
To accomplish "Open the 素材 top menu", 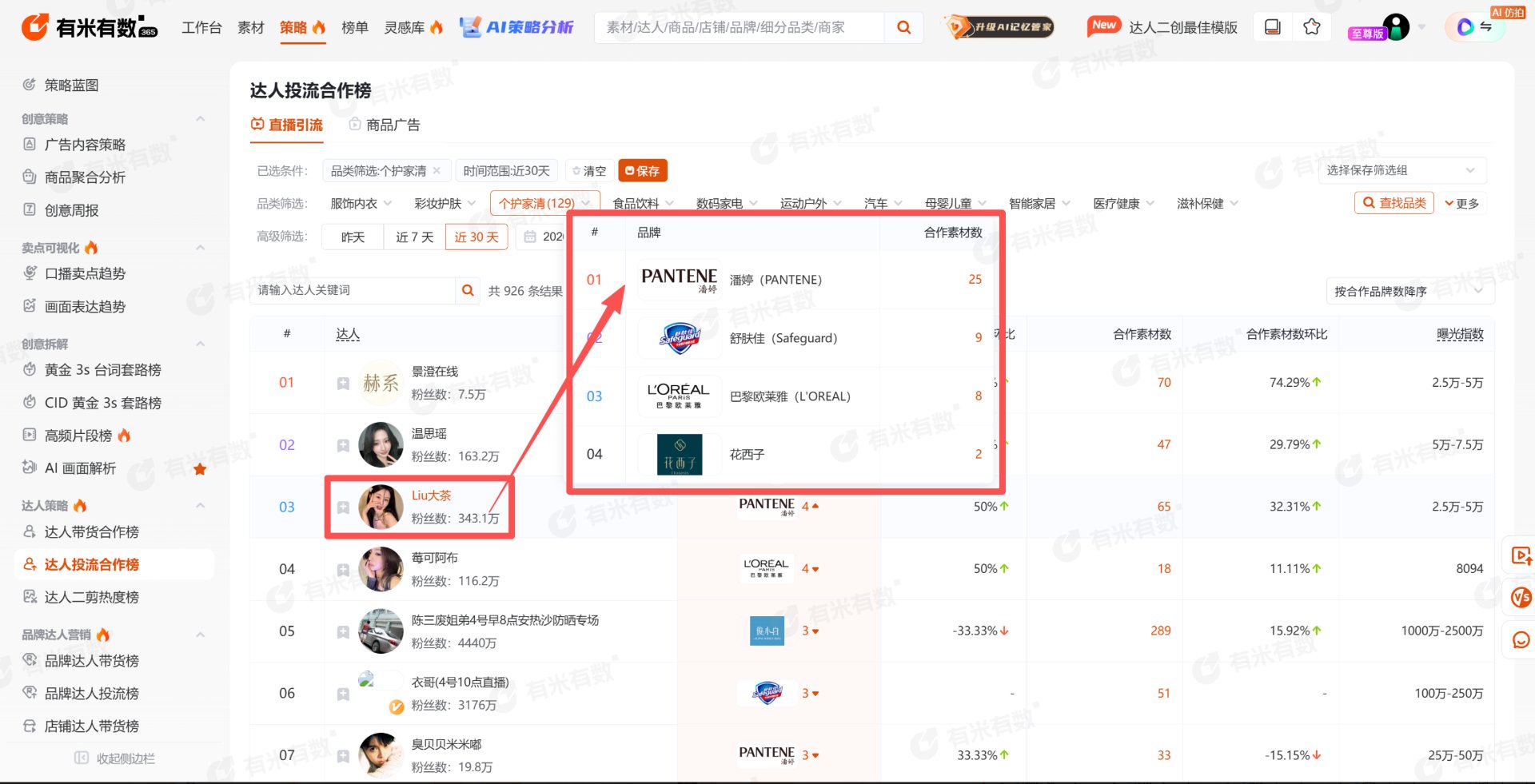I will [x=251, y=27].
